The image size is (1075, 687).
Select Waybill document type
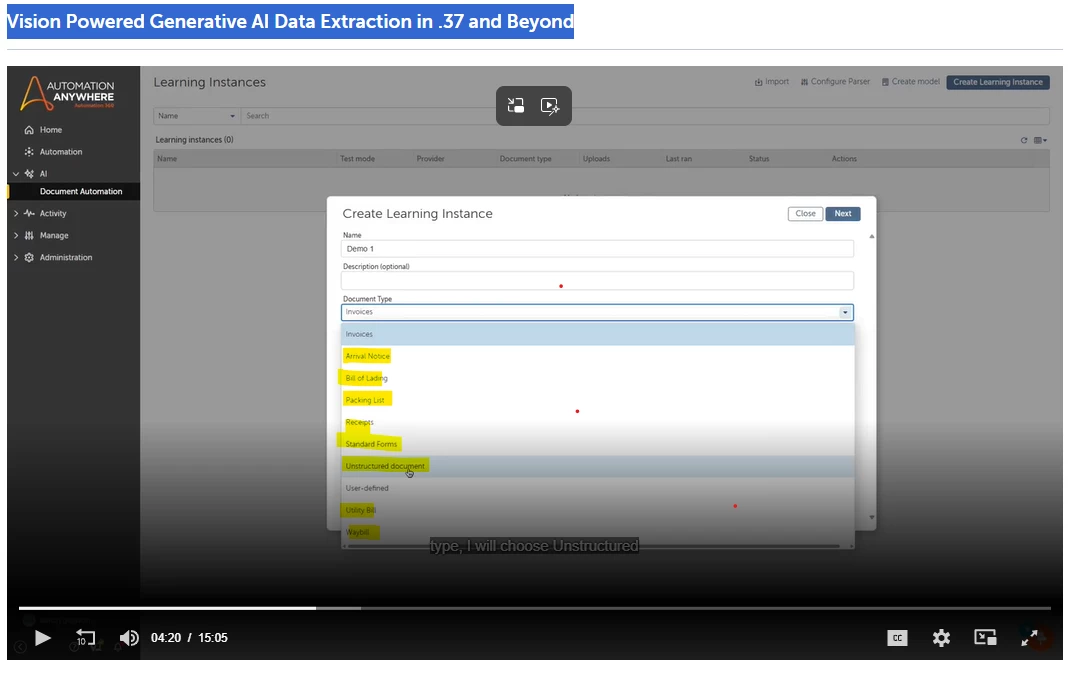point(597,532)
